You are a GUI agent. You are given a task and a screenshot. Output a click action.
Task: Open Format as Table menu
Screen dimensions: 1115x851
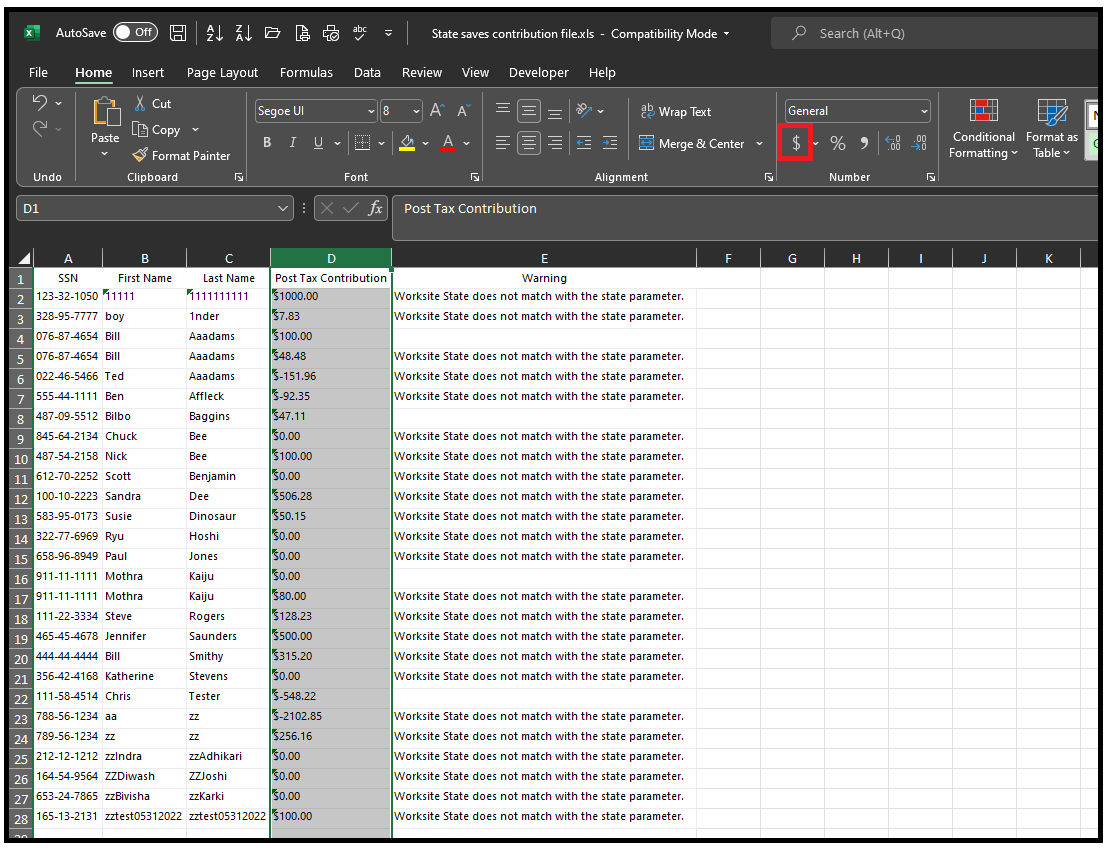(x=1052, y=129)
